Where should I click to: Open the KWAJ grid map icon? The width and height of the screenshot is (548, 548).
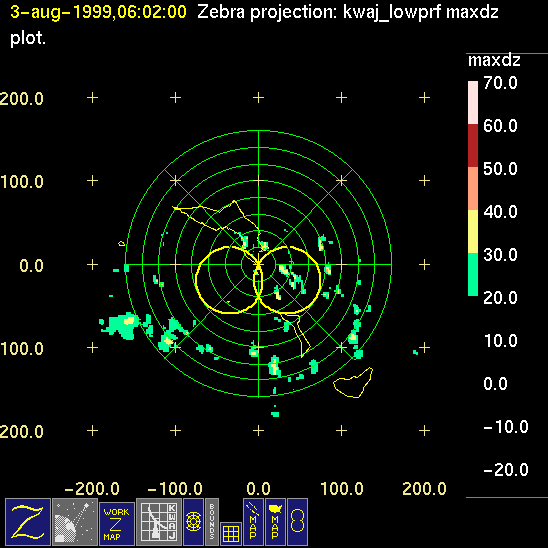[x=159, y=522]
